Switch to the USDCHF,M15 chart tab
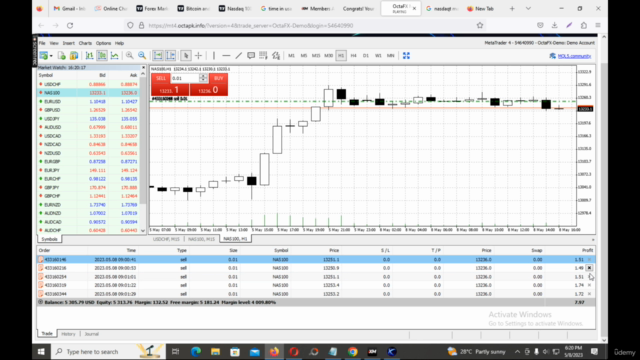 [x=166, y=239]
